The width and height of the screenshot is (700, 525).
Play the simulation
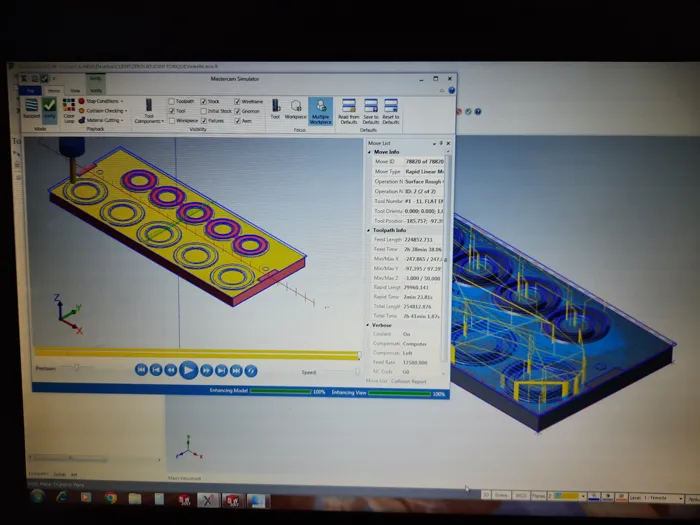[188, 370]
